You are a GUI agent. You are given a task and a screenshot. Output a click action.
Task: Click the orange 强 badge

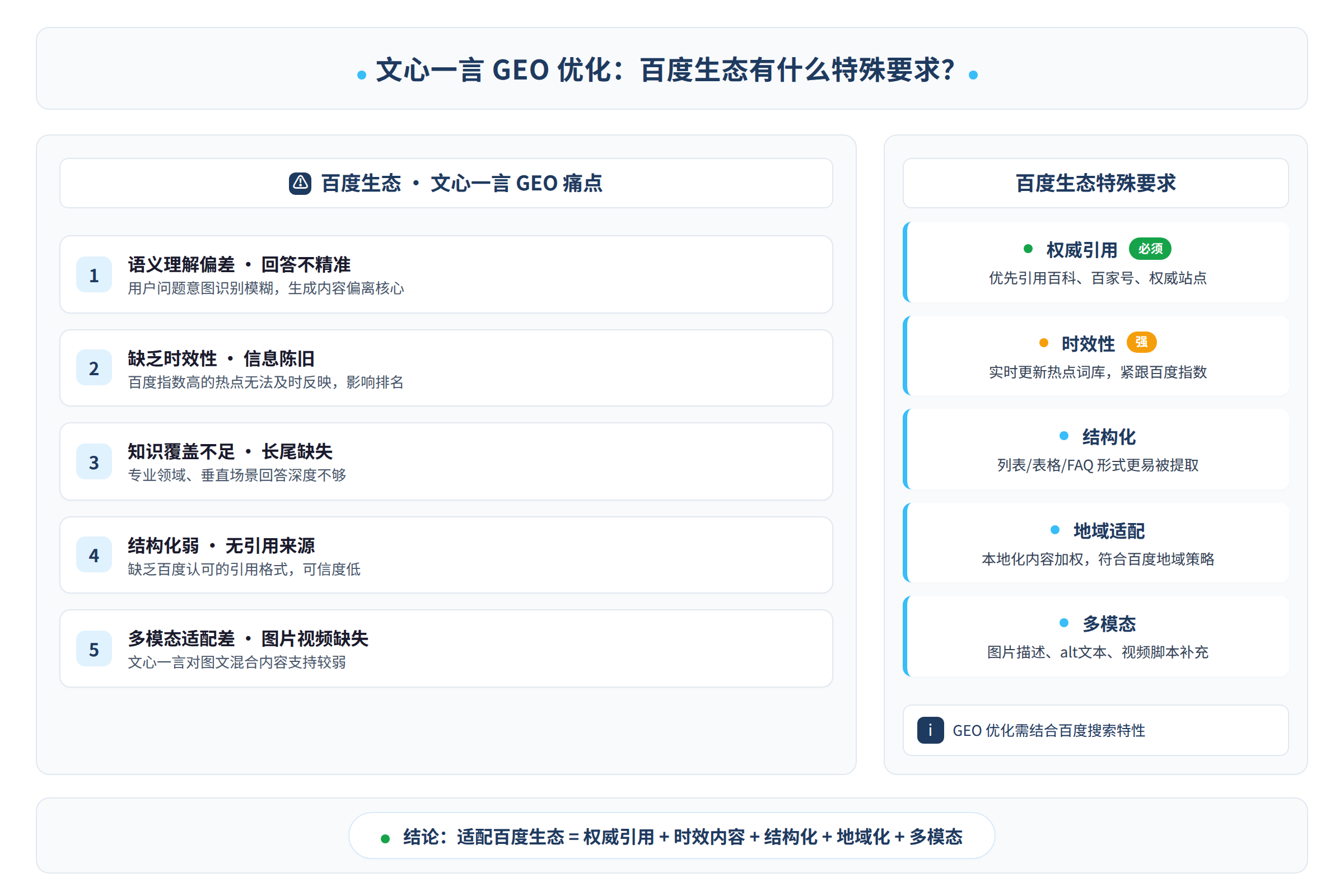(x=1141, y=342)
